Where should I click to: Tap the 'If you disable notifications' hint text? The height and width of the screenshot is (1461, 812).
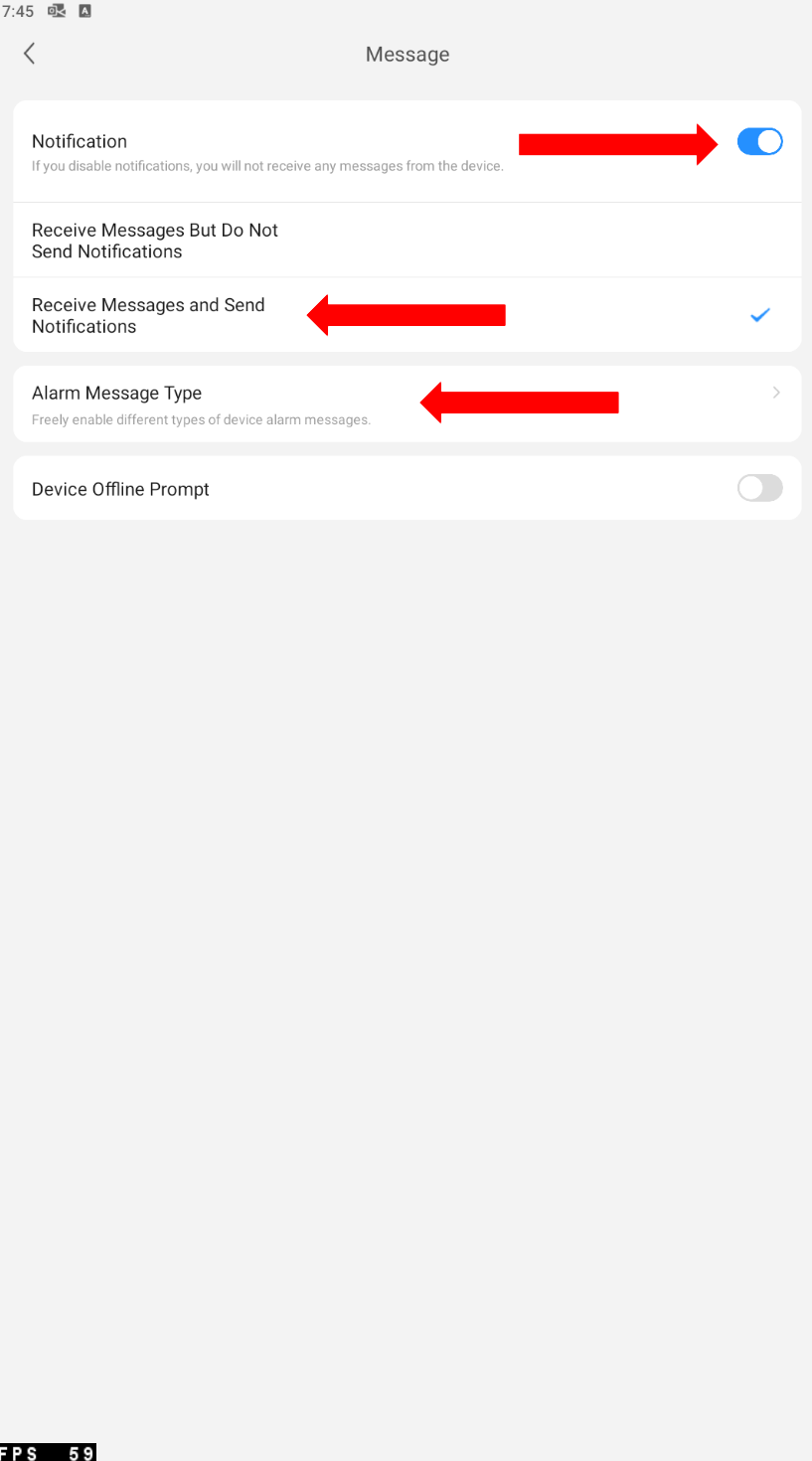(267, 166)
